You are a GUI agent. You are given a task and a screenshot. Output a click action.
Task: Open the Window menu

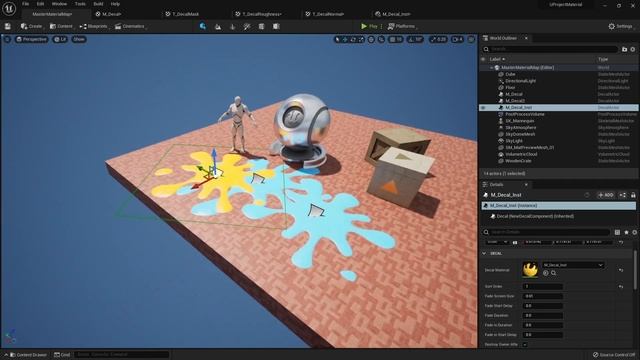tap(59, 4)
